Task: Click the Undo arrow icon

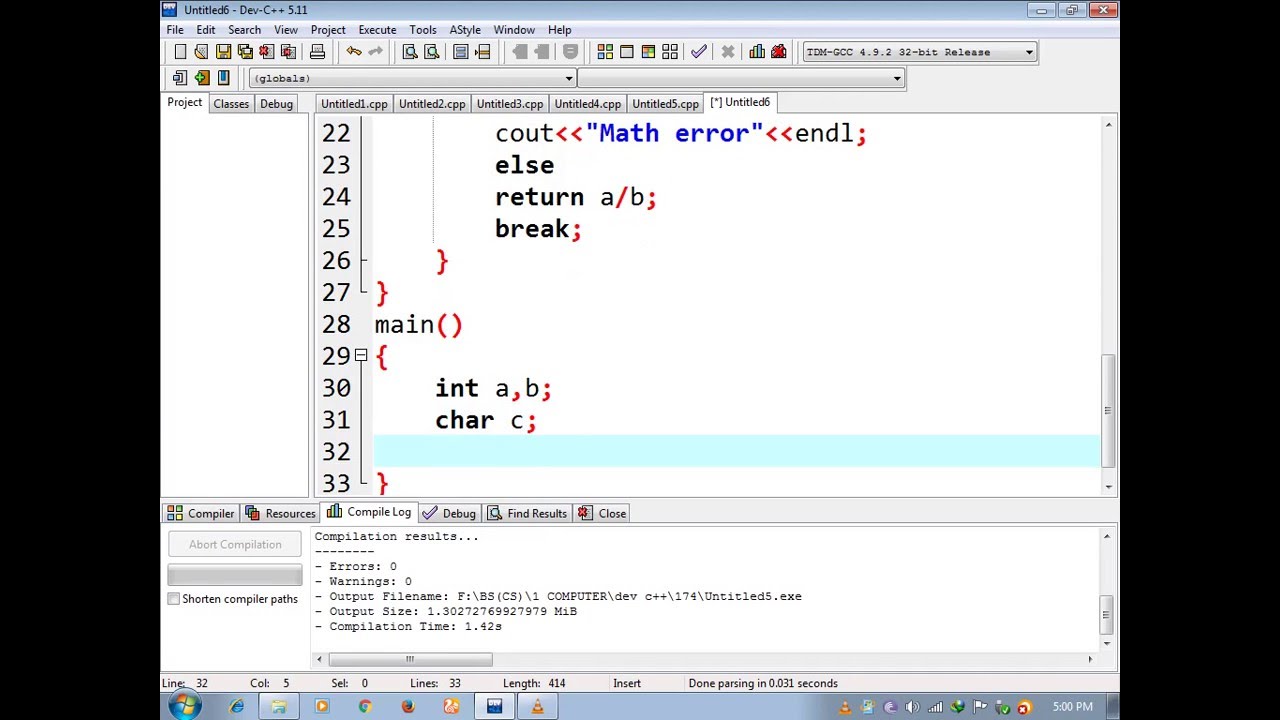Action: click(x=354, y=52)
